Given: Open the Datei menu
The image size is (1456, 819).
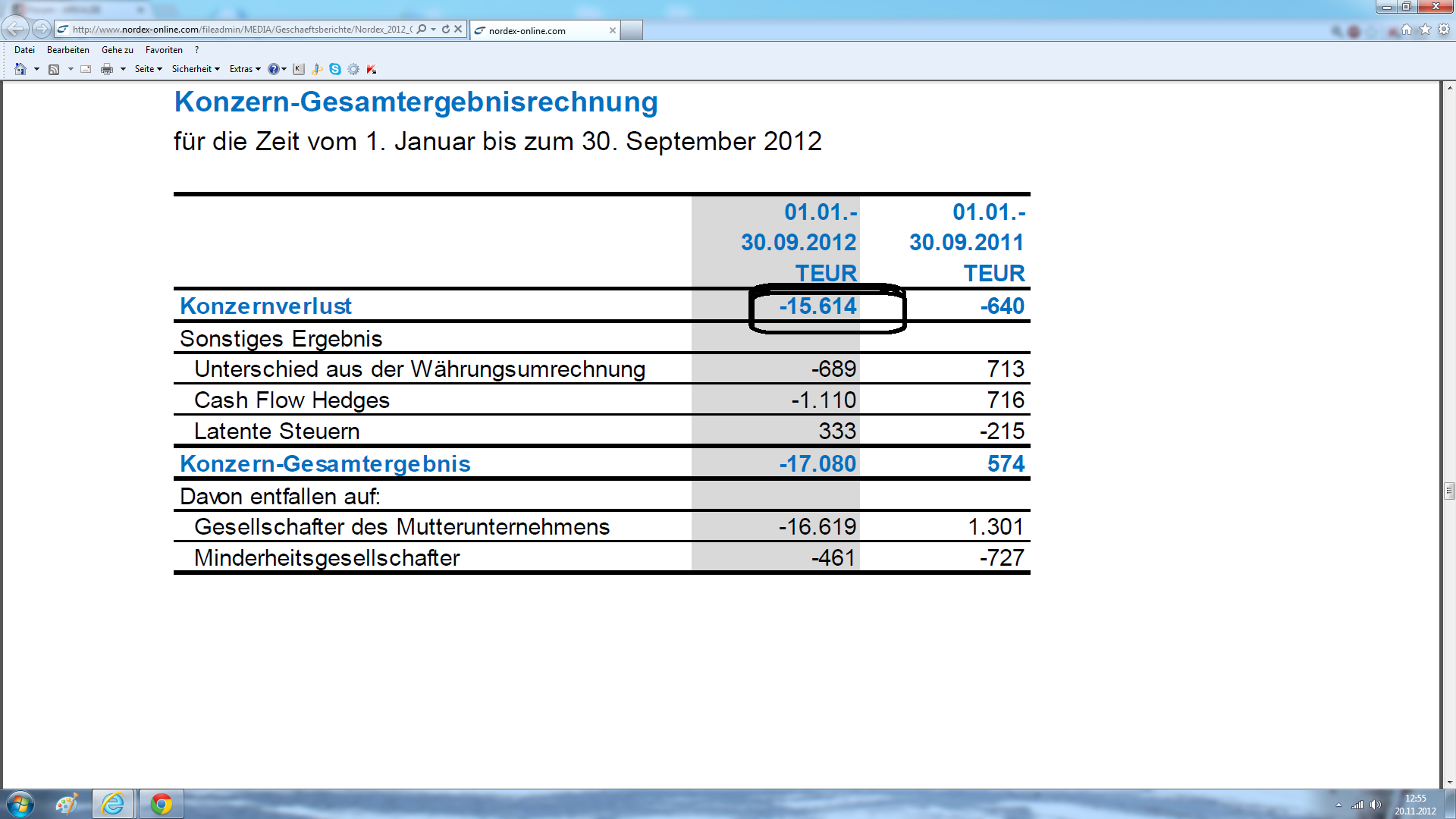Looking at the screenshot, I should click(x=24, y=50).
